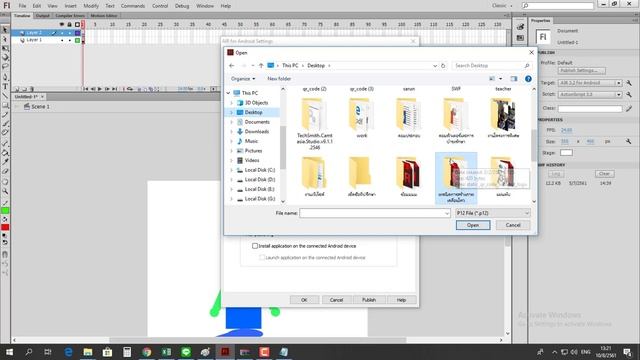The width and height of the screenshot is (640, 360).
Task: Click the Open button in file dialog
Action: pos(473,225)
